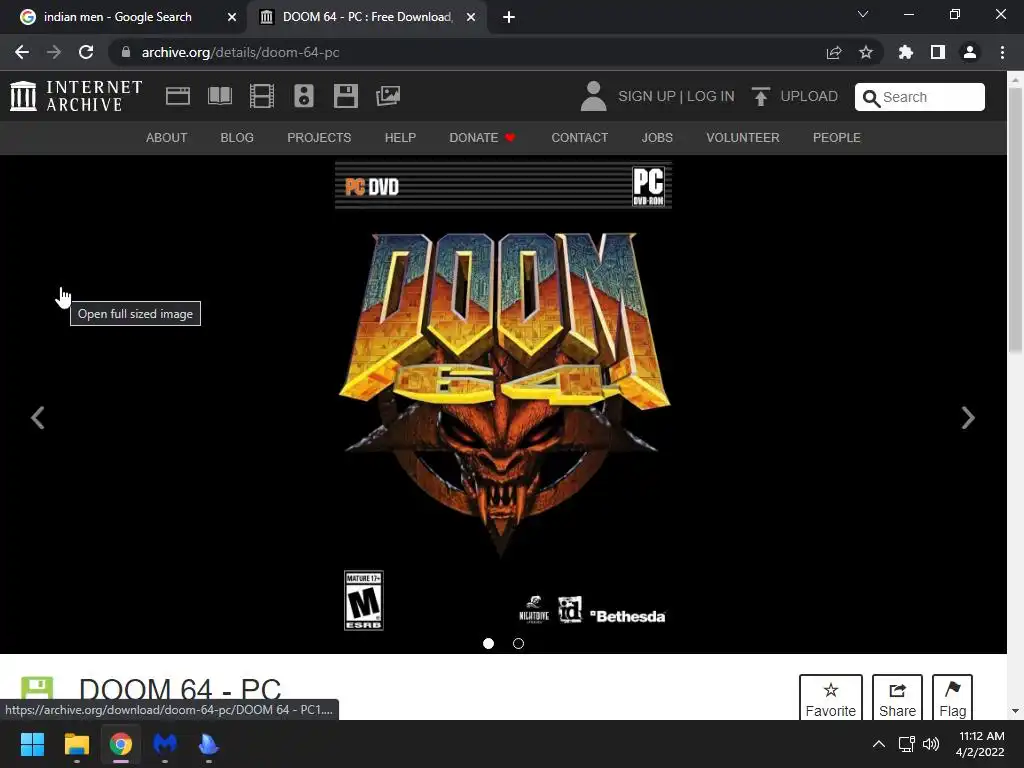Screen dimensions: 1024x768
Task: Go forward in browser history
Action: coord(54,52)
